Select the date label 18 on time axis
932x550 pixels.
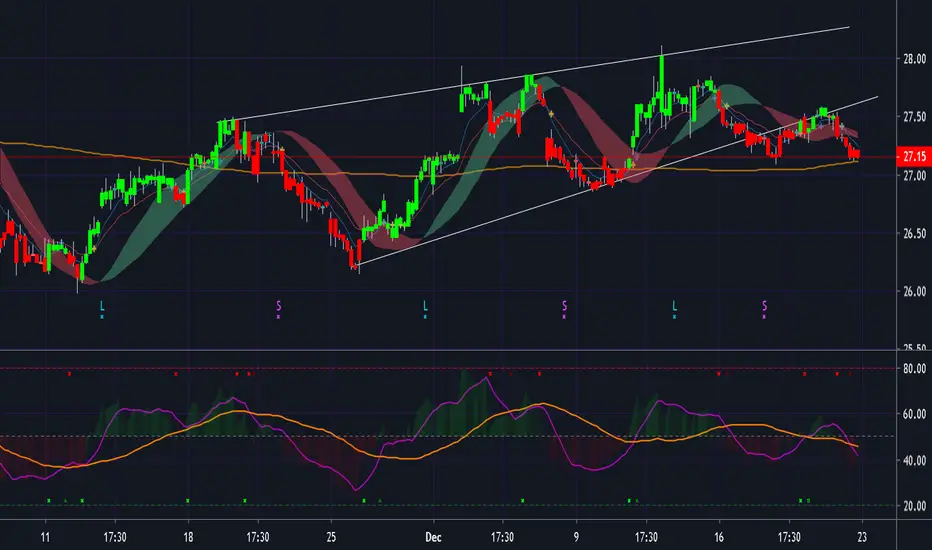coord(188,538)
